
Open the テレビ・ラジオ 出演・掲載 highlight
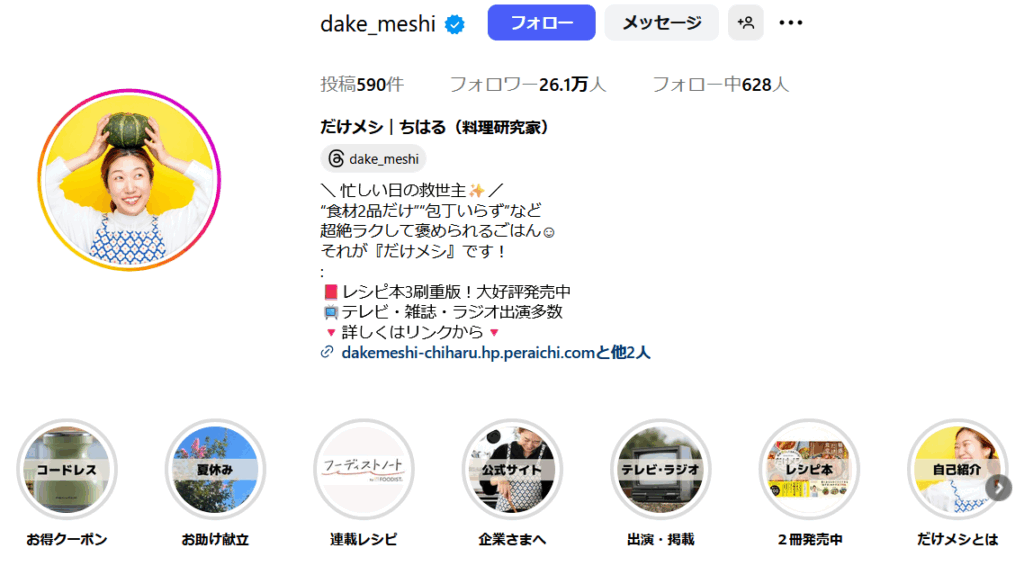pyautogui.click(x=660, y=469)
